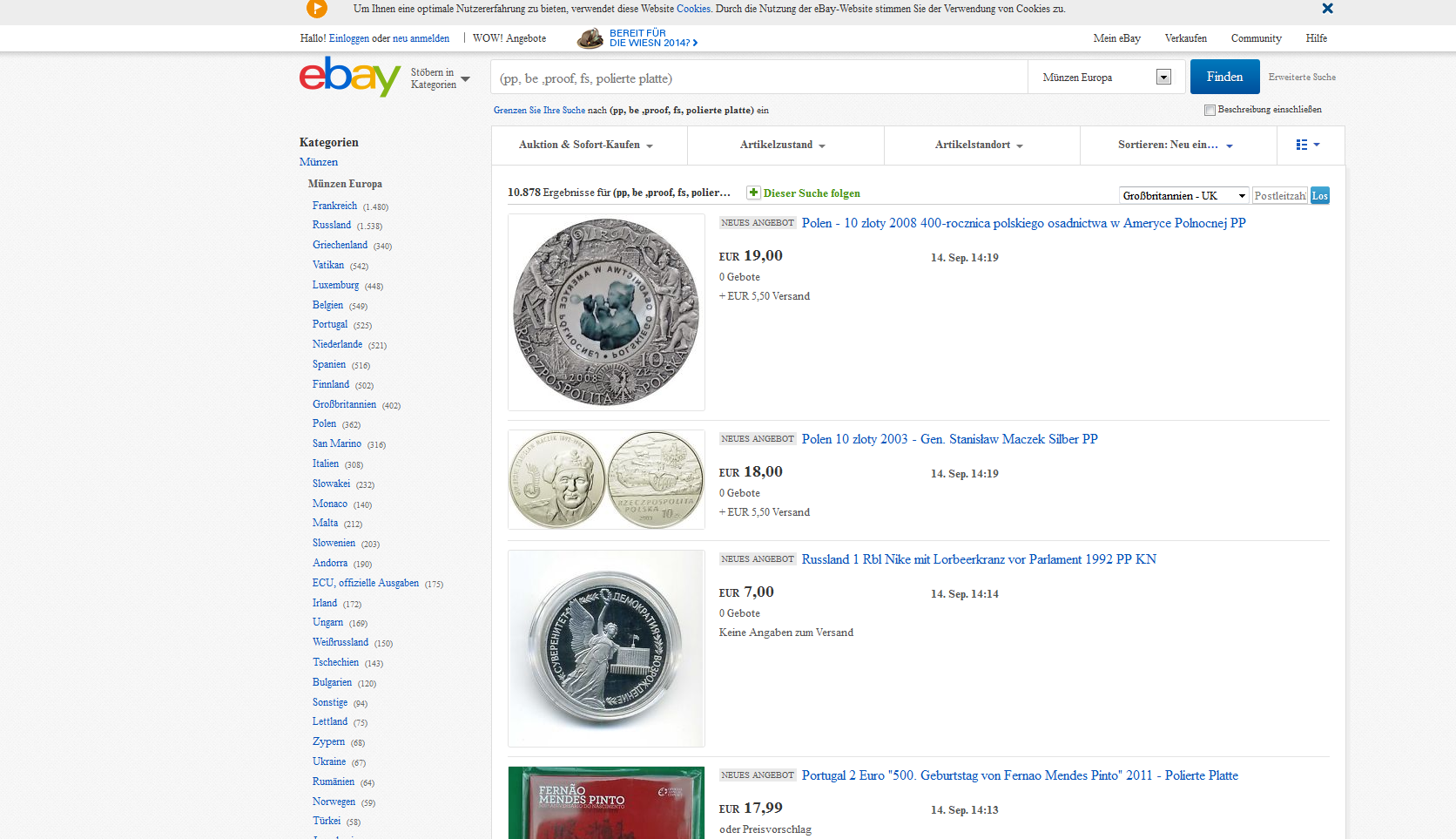Open the list view options icon
This screenshot has height=839, width=1456.
click(x=1308, y=145)
